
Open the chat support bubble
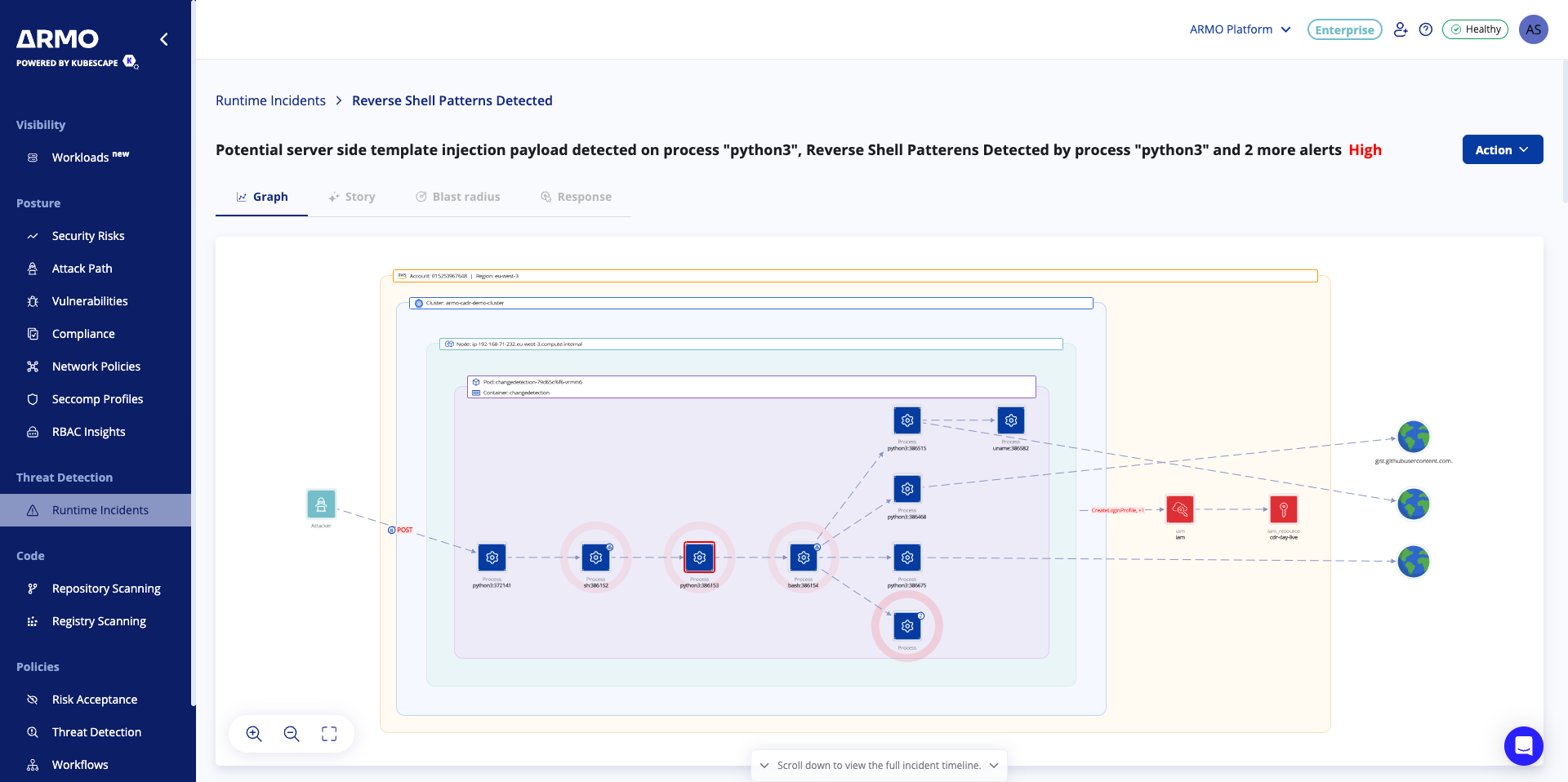1524,746
